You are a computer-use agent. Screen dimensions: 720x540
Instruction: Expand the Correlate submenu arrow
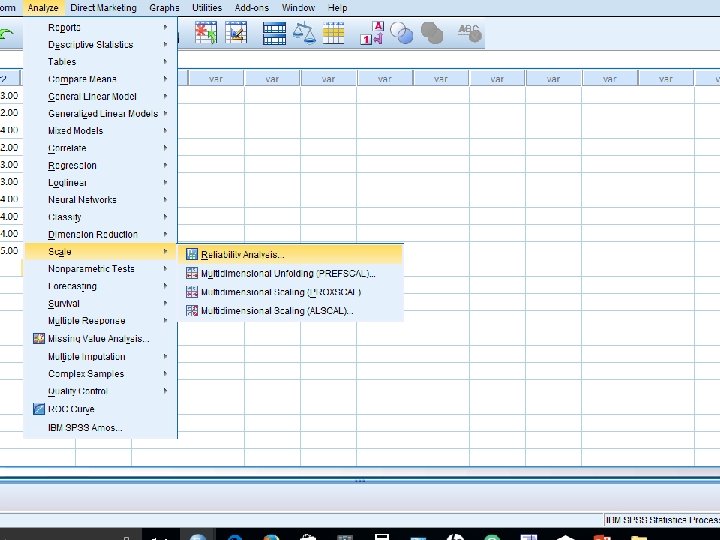[x=165, y=148]
